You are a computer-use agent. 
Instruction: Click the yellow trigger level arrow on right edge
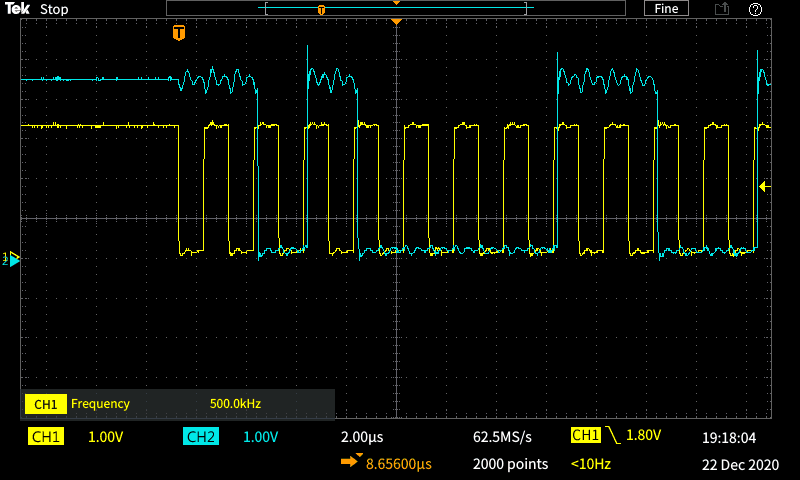[765, 186]
